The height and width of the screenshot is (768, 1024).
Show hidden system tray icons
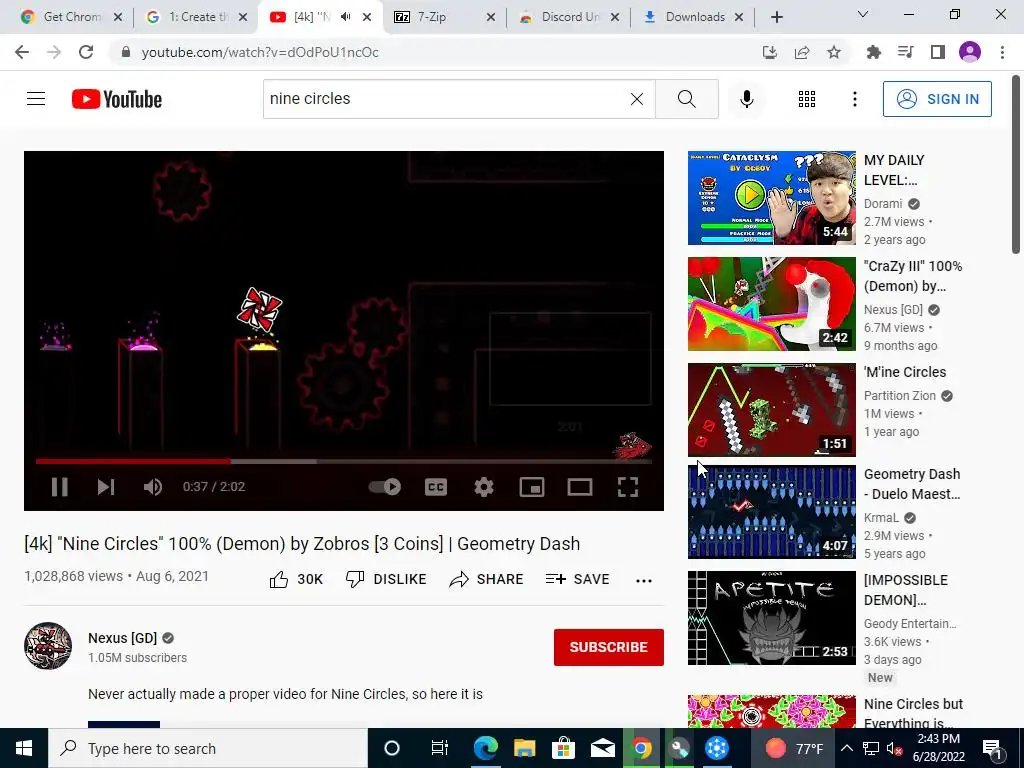[x=846, y=748]
